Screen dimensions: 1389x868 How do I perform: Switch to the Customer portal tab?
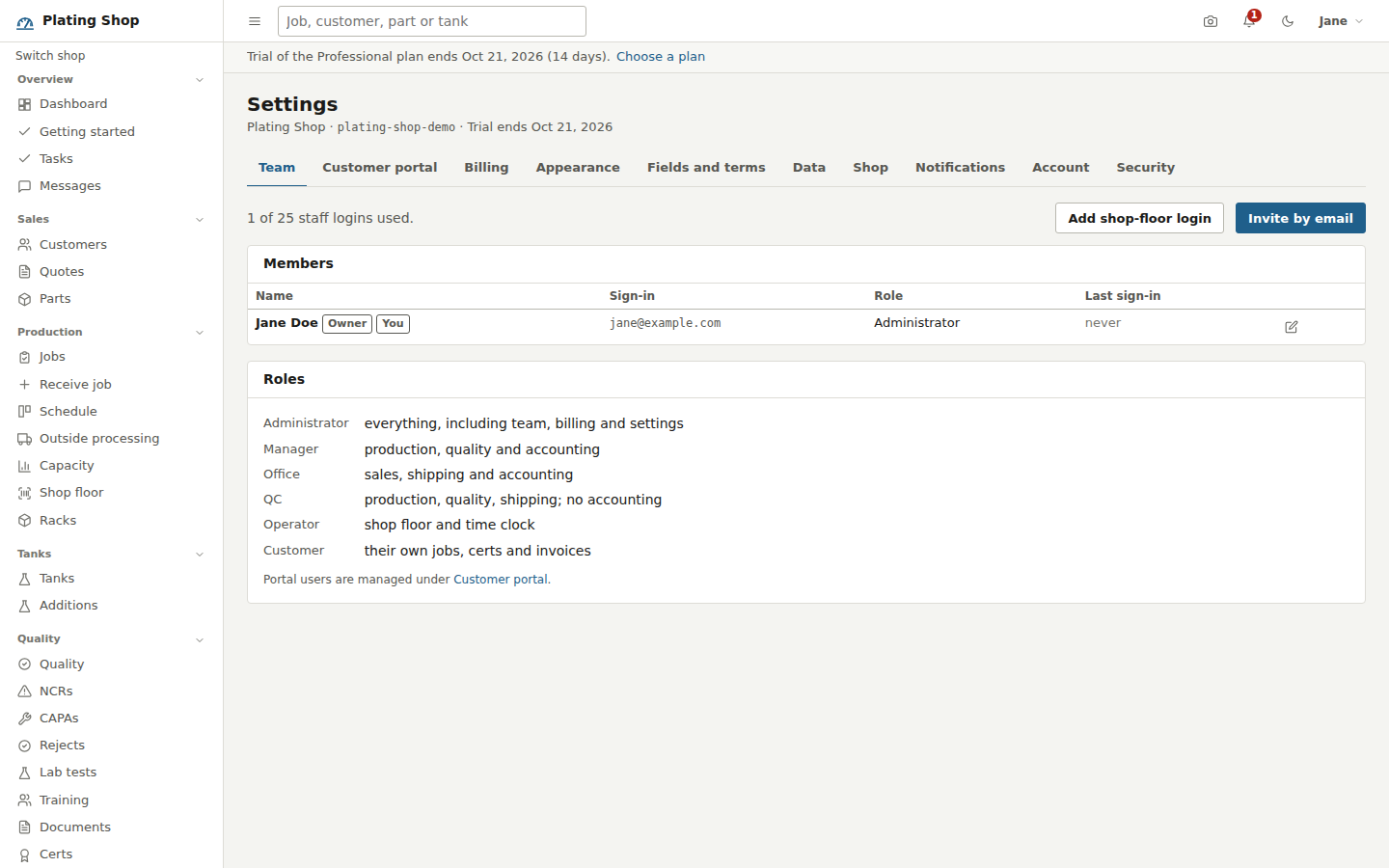(x=379, y=168)
